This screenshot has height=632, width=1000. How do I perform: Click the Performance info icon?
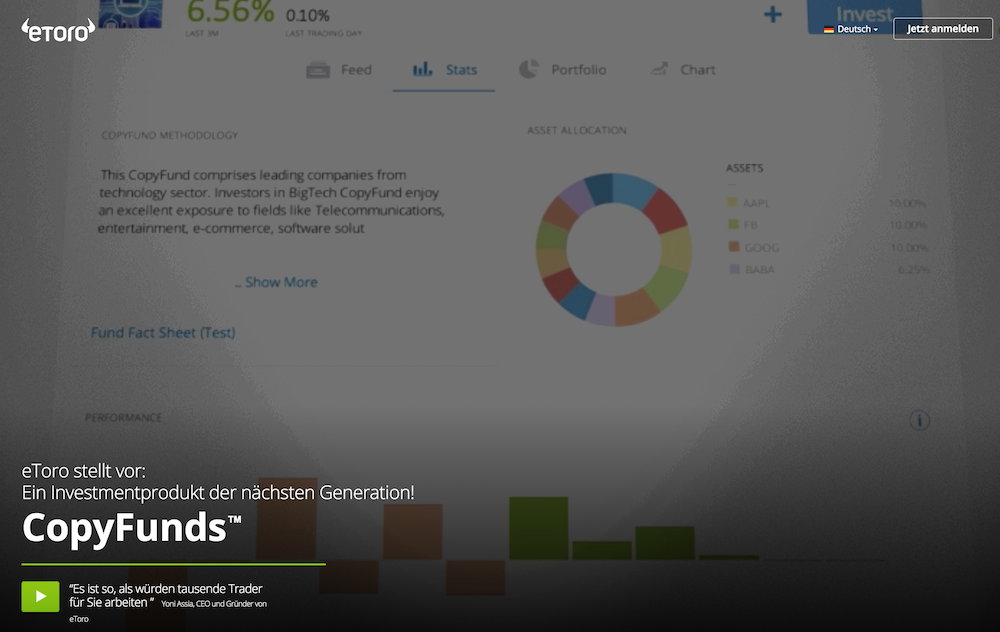pyautogui.click(x=919, y=420)
